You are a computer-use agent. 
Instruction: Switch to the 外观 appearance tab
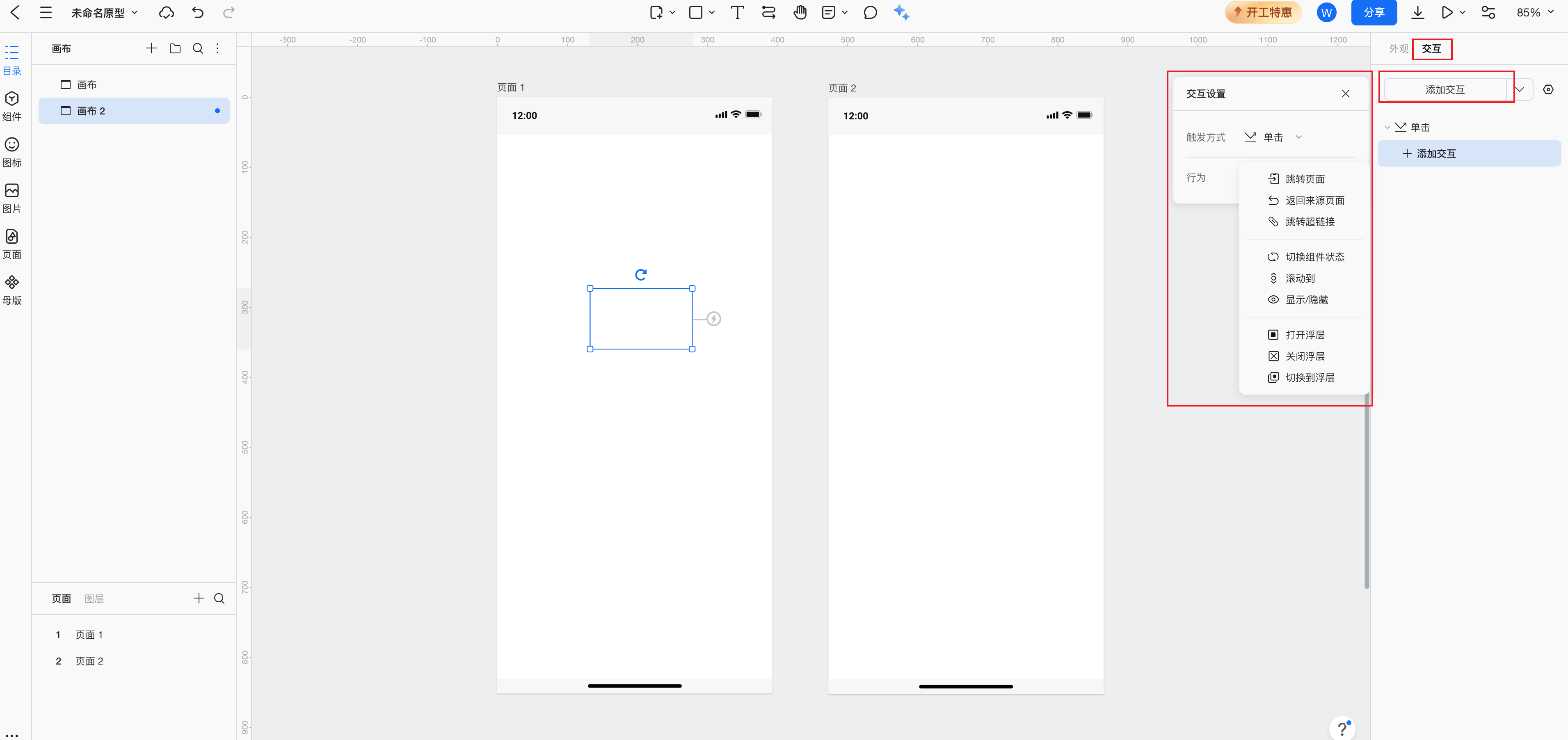(1398, 49)
